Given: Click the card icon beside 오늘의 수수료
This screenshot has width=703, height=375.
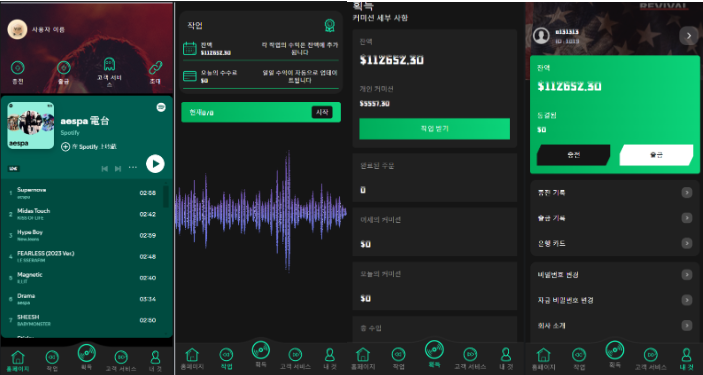Looking at the screenshot, I should coord(190,76).
